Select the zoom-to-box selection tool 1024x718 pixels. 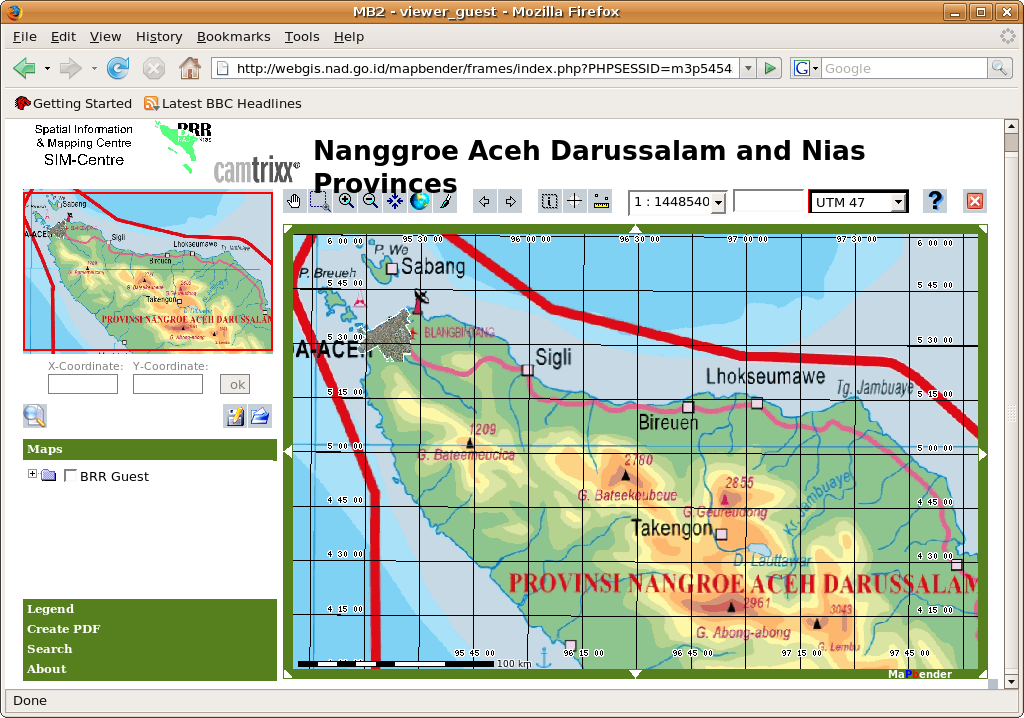click(319, 201)
